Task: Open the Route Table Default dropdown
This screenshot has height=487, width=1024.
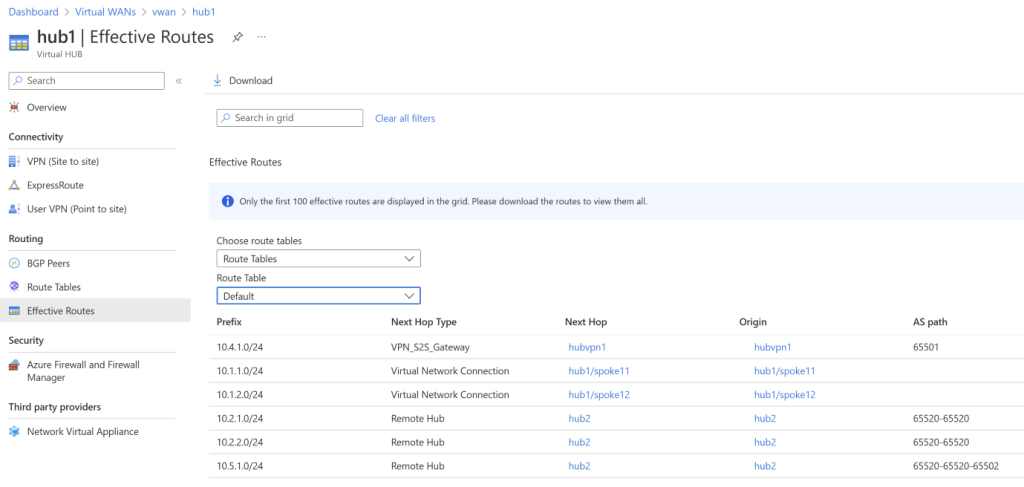Action: pyautogui.click(x=318, y=296)
